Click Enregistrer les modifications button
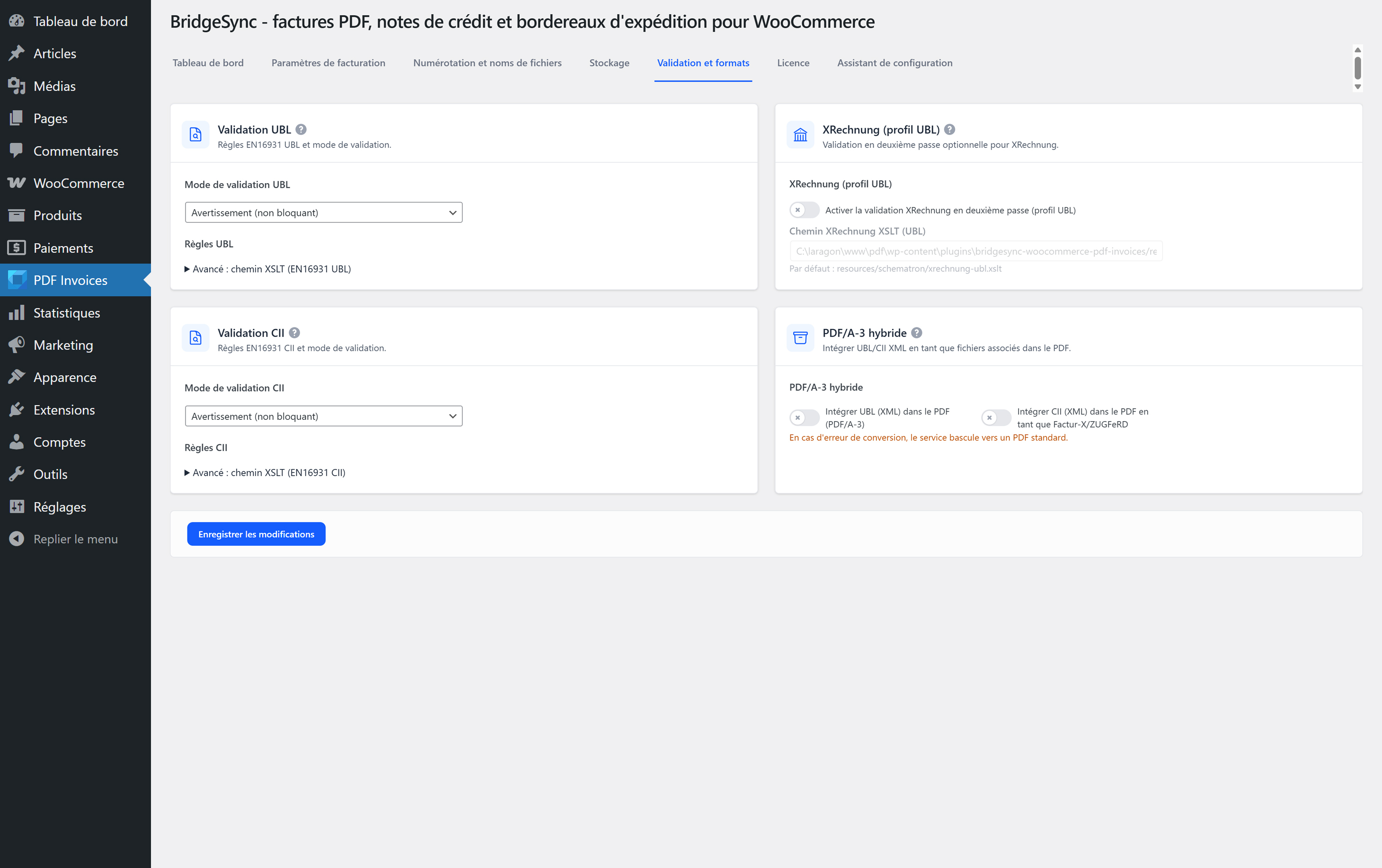The width and height of the screenshot is (1382, 868). (256, 534)
